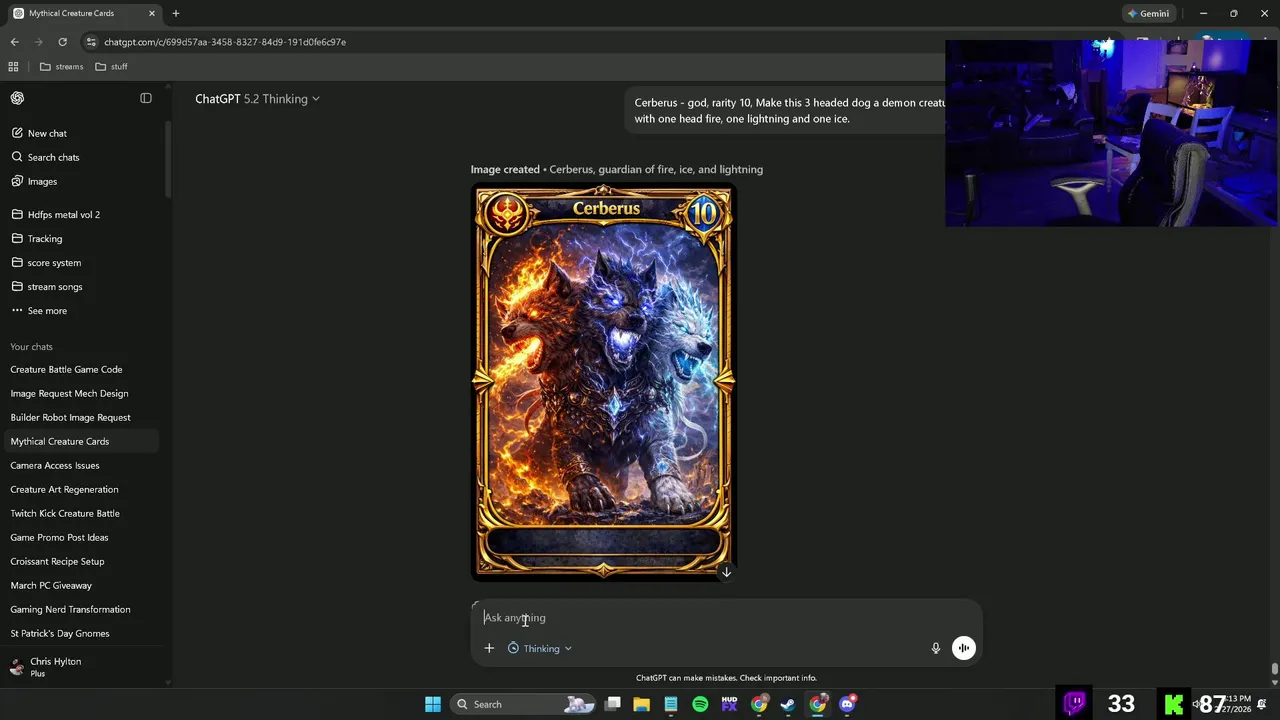Collapse the sidebar with the panel toggle icon
This screenshot has height=720, width=1280.
(x=146, y=98)
